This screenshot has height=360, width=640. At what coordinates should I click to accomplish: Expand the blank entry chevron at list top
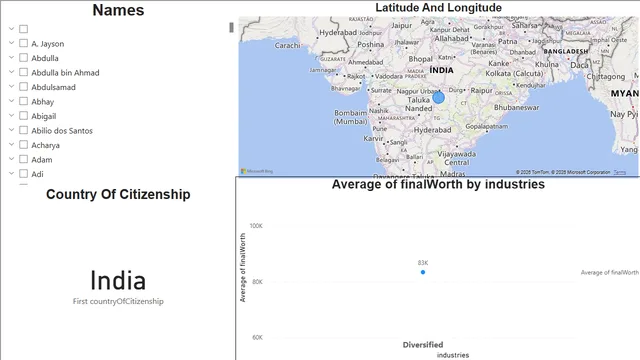coord(11,29)
